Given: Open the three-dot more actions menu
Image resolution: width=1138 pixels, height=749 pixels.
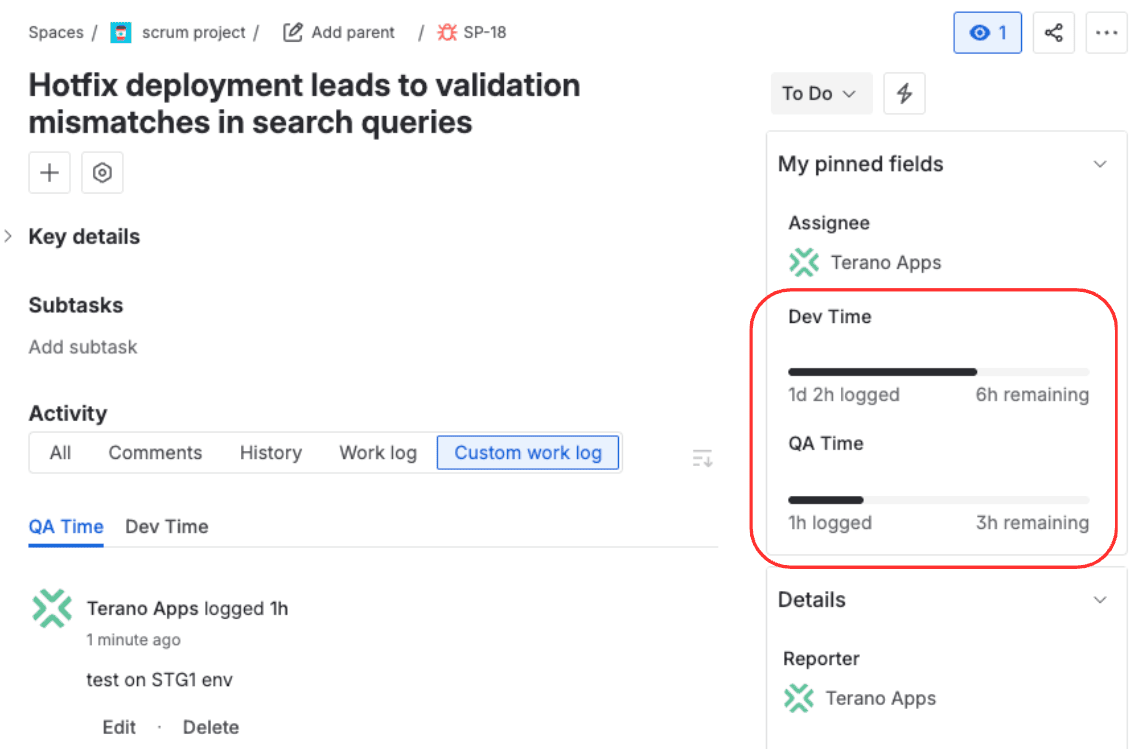Looking at the screenshot, I should [1106, 33].
